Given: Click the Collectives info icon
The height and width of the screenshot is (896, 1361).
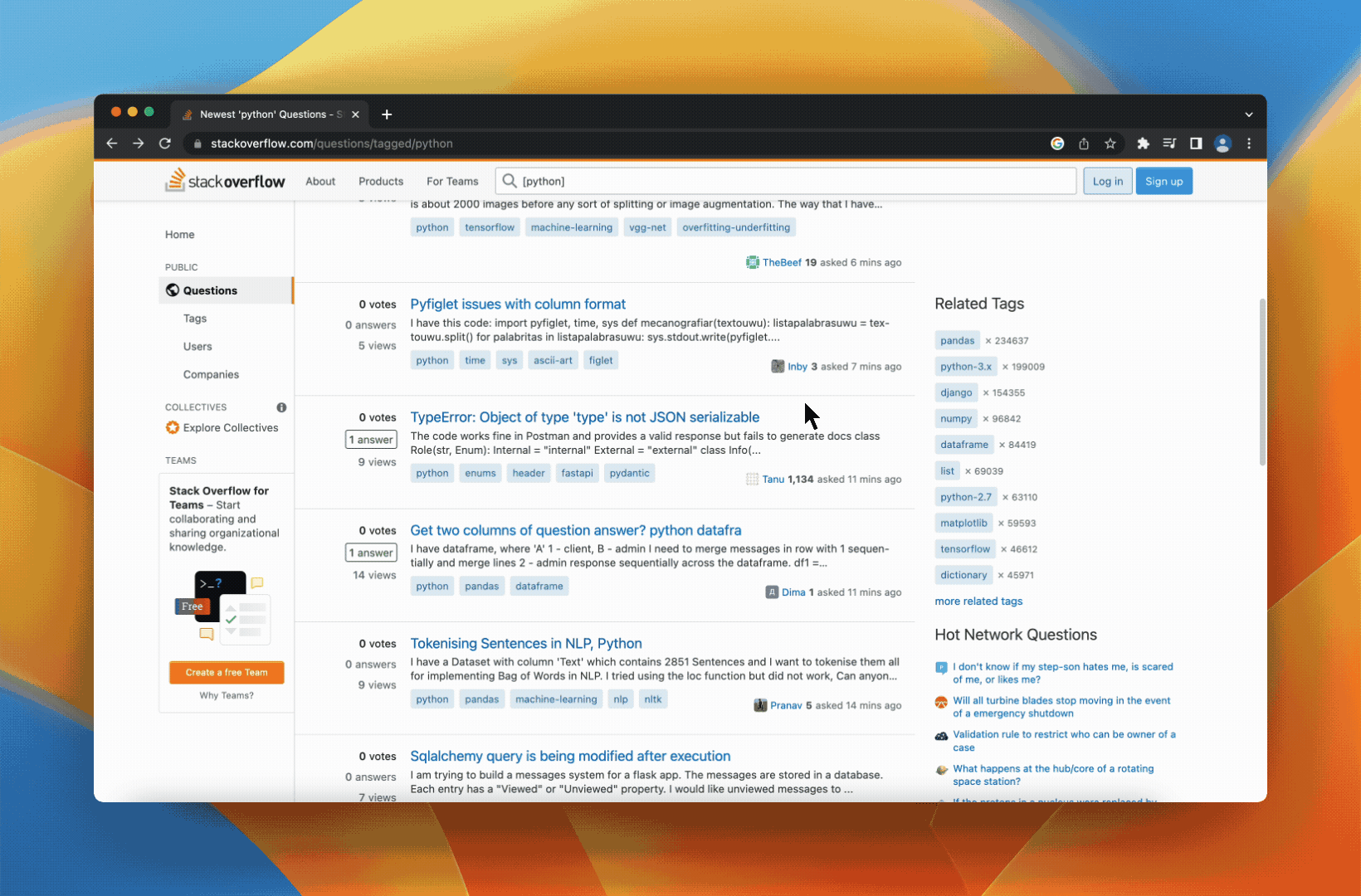Looking at the screenshot, I should pos(281,407).
